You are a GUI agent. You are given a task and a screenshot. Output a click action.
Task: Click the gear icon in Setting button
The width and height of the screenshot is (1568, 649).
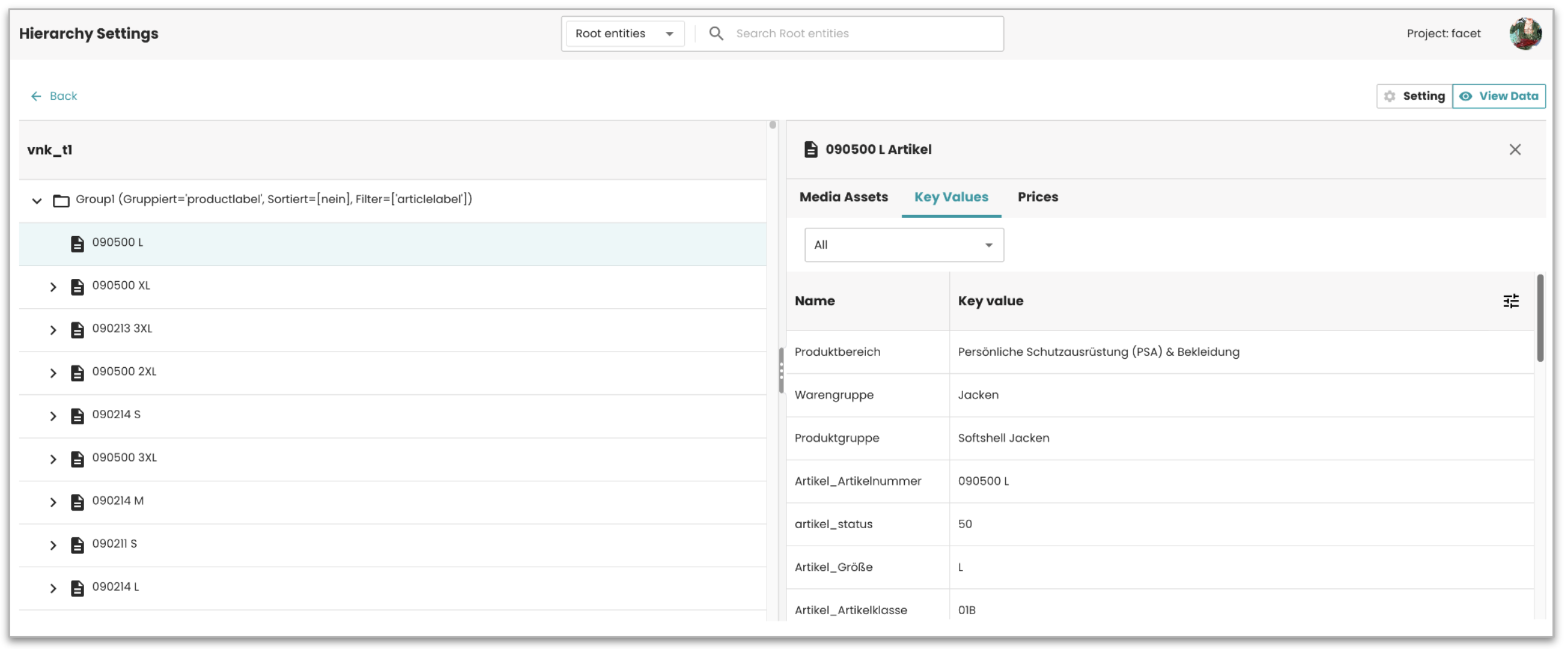pyautogui.click(x=1389, y=96)
